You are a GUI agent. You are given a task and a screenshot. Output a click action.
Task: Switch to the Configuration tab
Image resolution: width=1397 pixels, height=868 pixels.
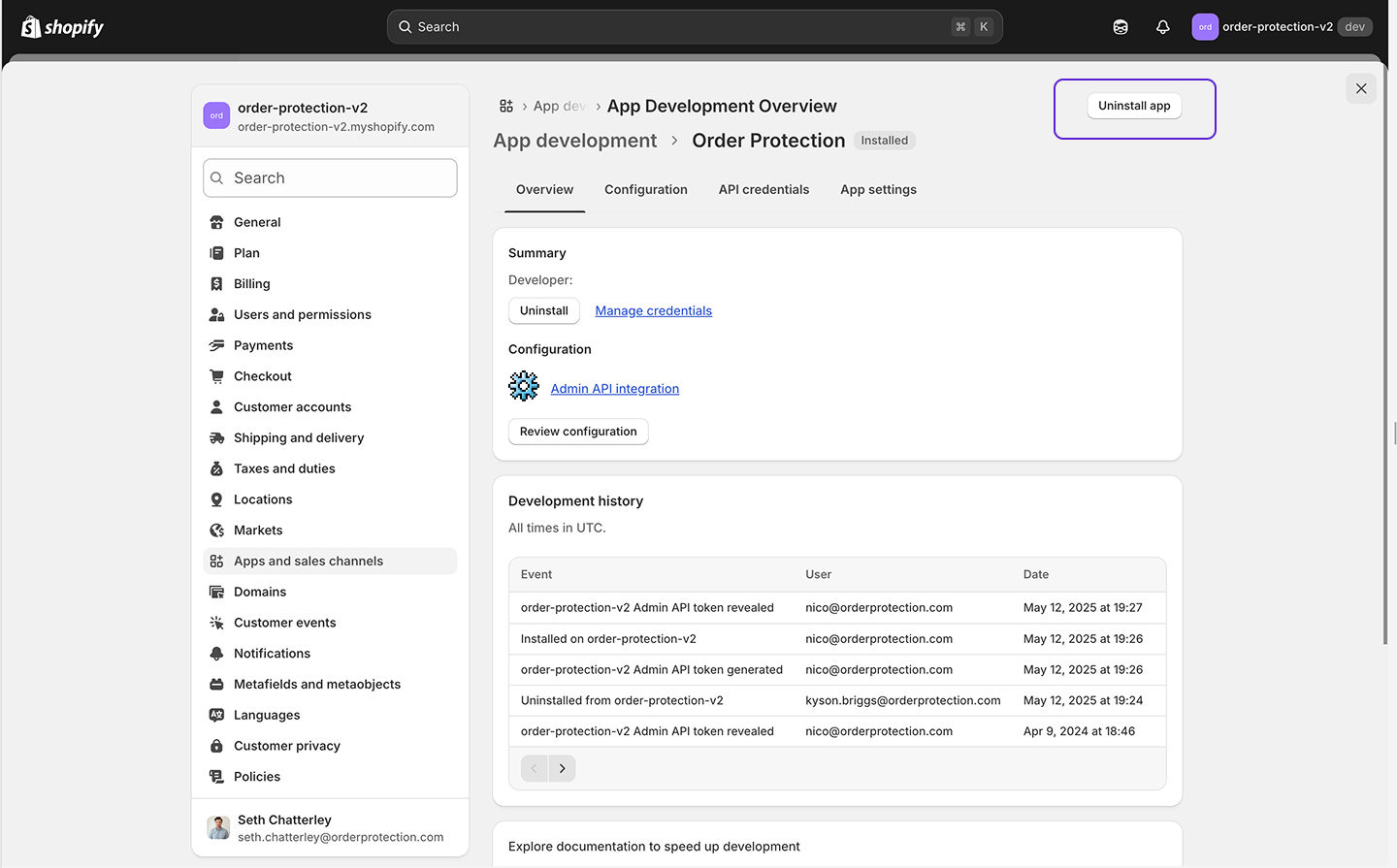(645, 189)
